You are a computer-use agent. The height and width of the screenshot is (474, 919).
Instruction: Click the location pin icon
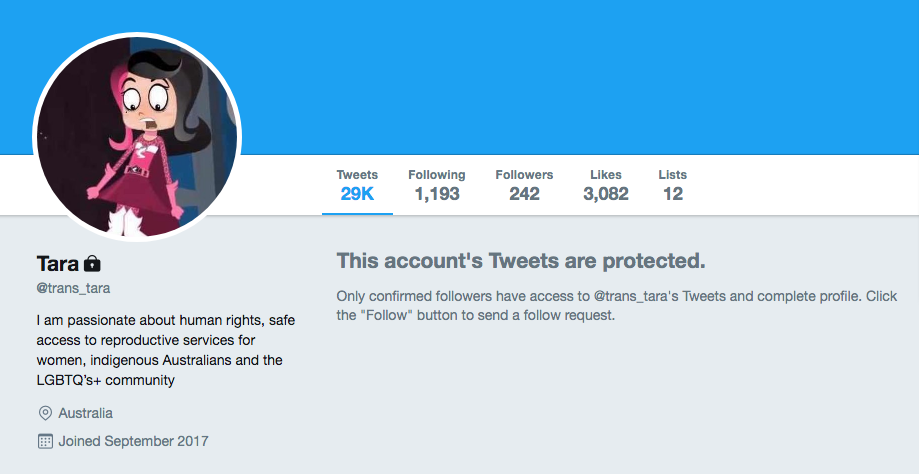(x=45, y=413)
